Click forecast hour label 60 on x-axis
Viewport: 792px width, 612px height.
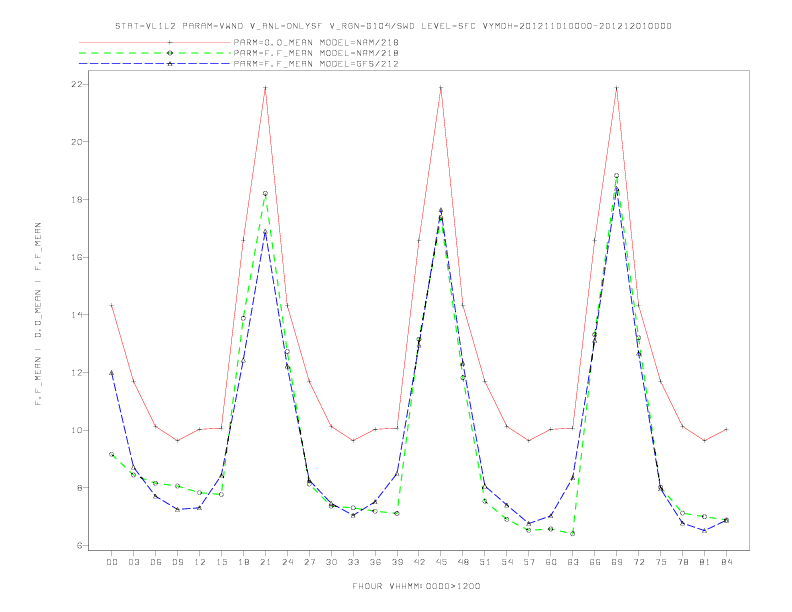click(551, 562)
